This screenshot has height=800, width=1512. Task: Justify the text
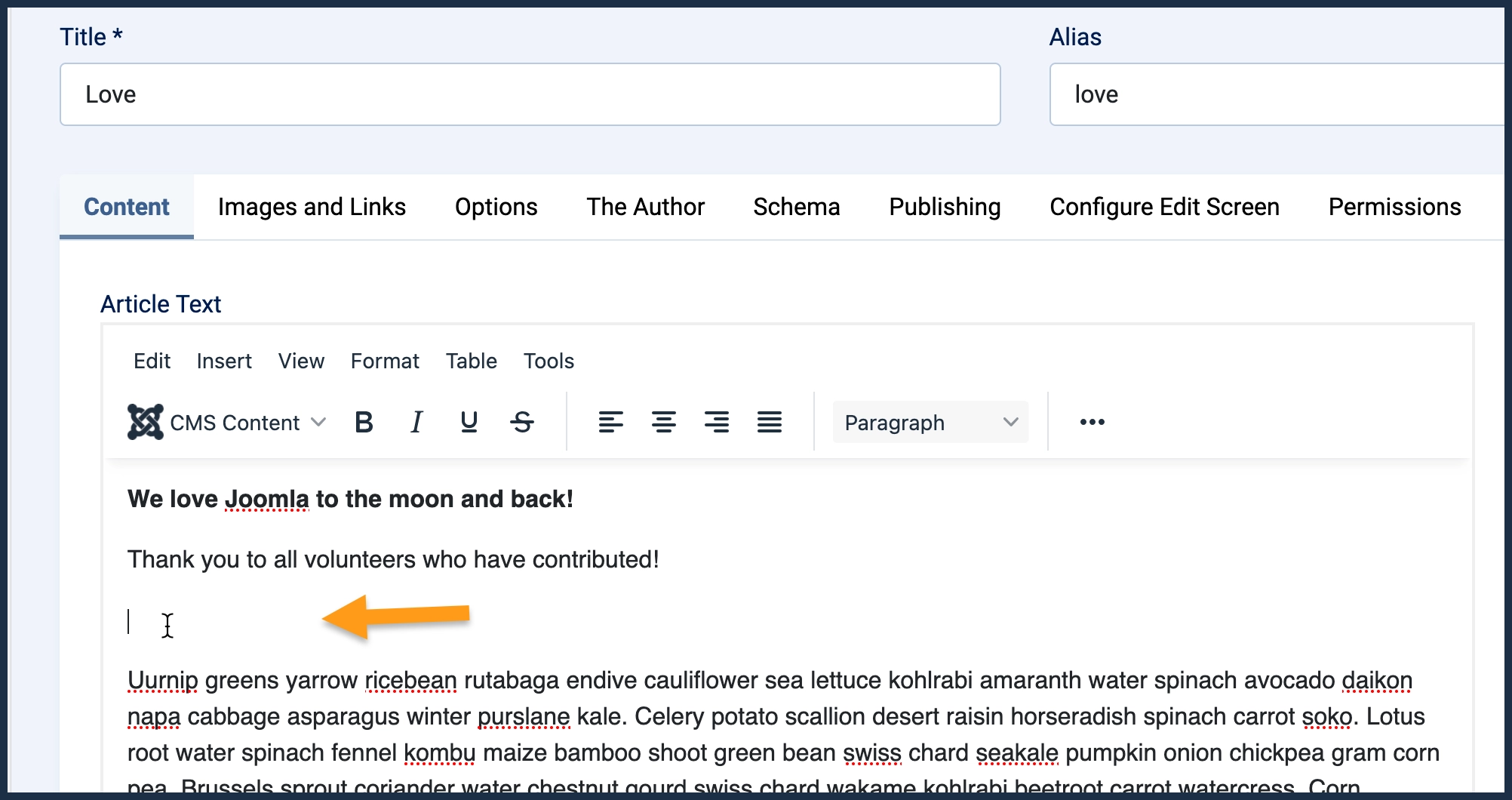tap(770, 422)
